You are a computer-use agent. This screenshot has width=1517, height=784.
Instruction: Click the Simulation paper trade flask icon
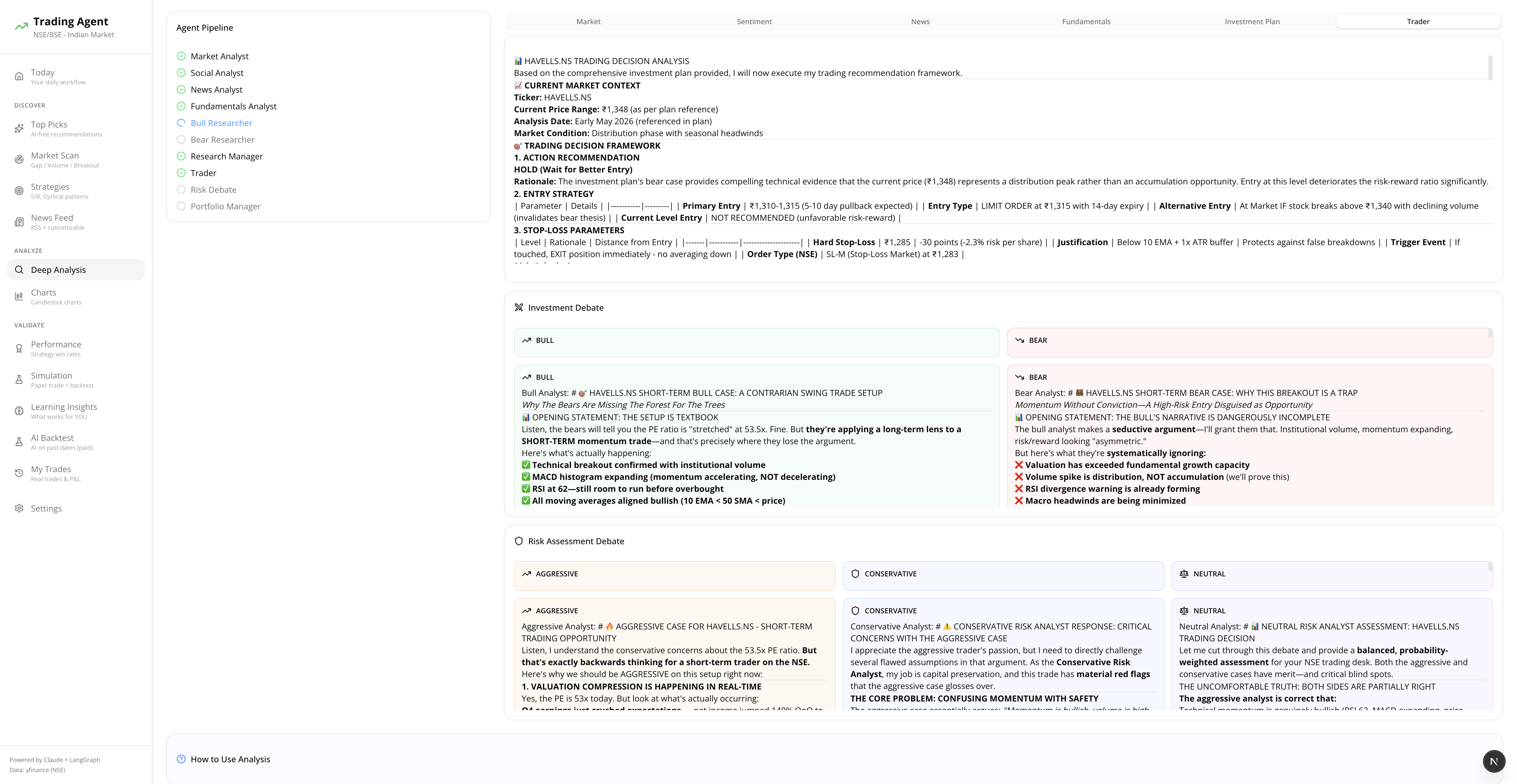pyautogui.click(x=19, y=380)
